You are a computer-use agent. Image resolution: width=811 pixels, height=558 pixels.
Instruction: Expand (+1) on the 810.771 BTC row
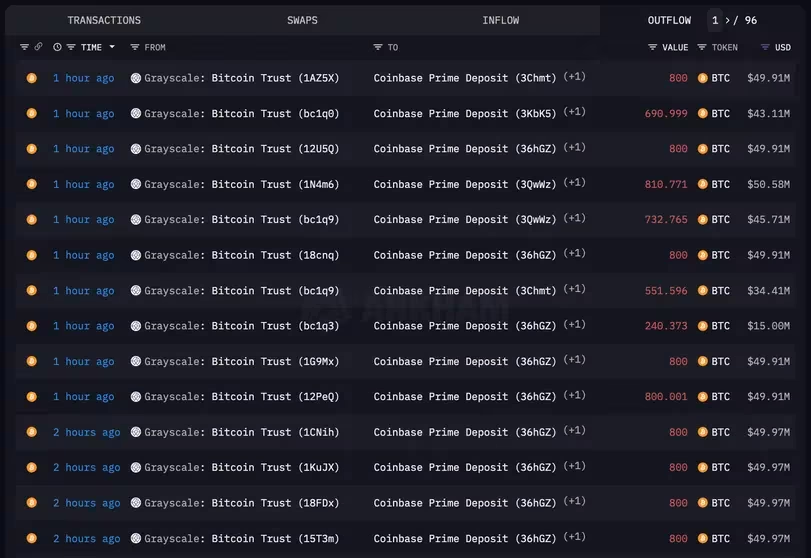(x=574, y=183)
